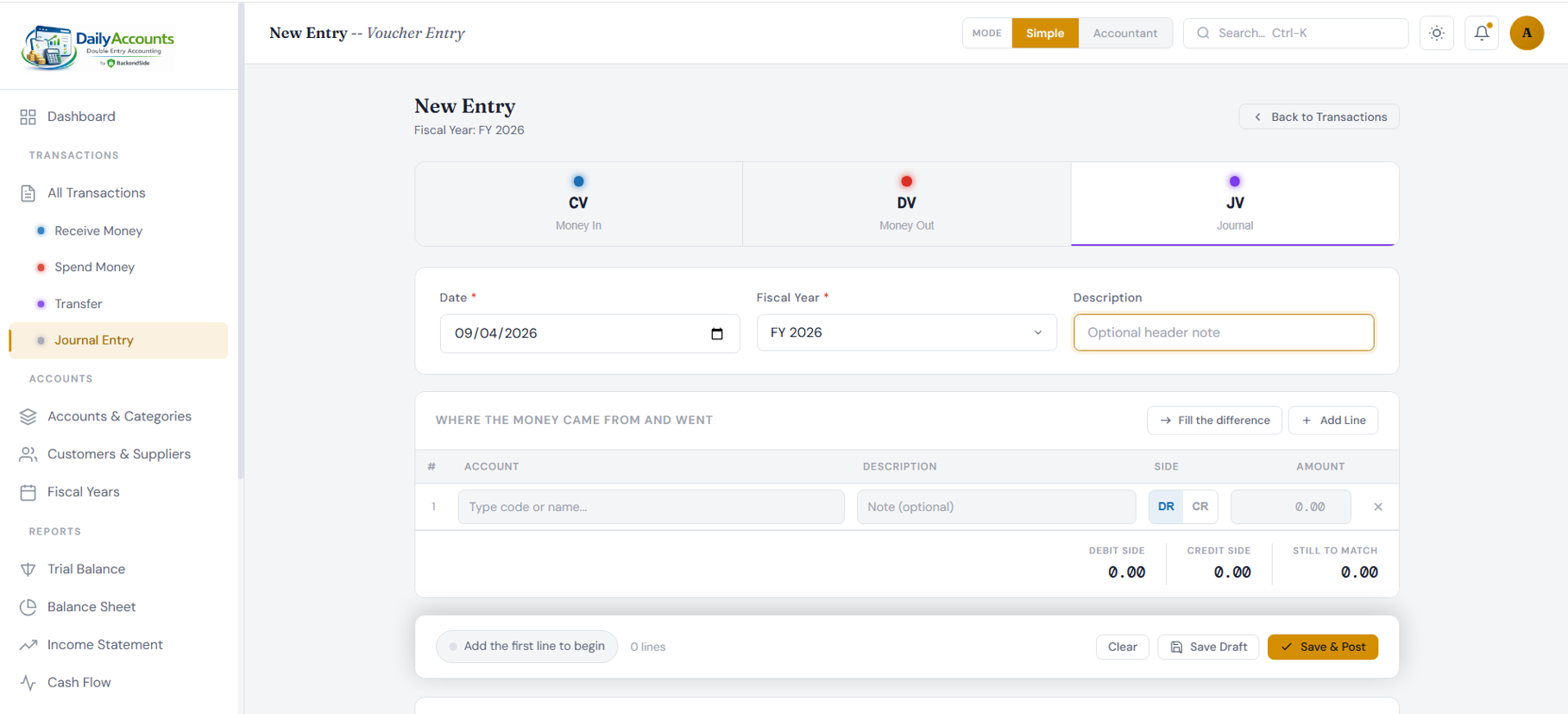Focus the account code or name field
This screenshot has height=714, width=1568.
[x=652, y=507]
